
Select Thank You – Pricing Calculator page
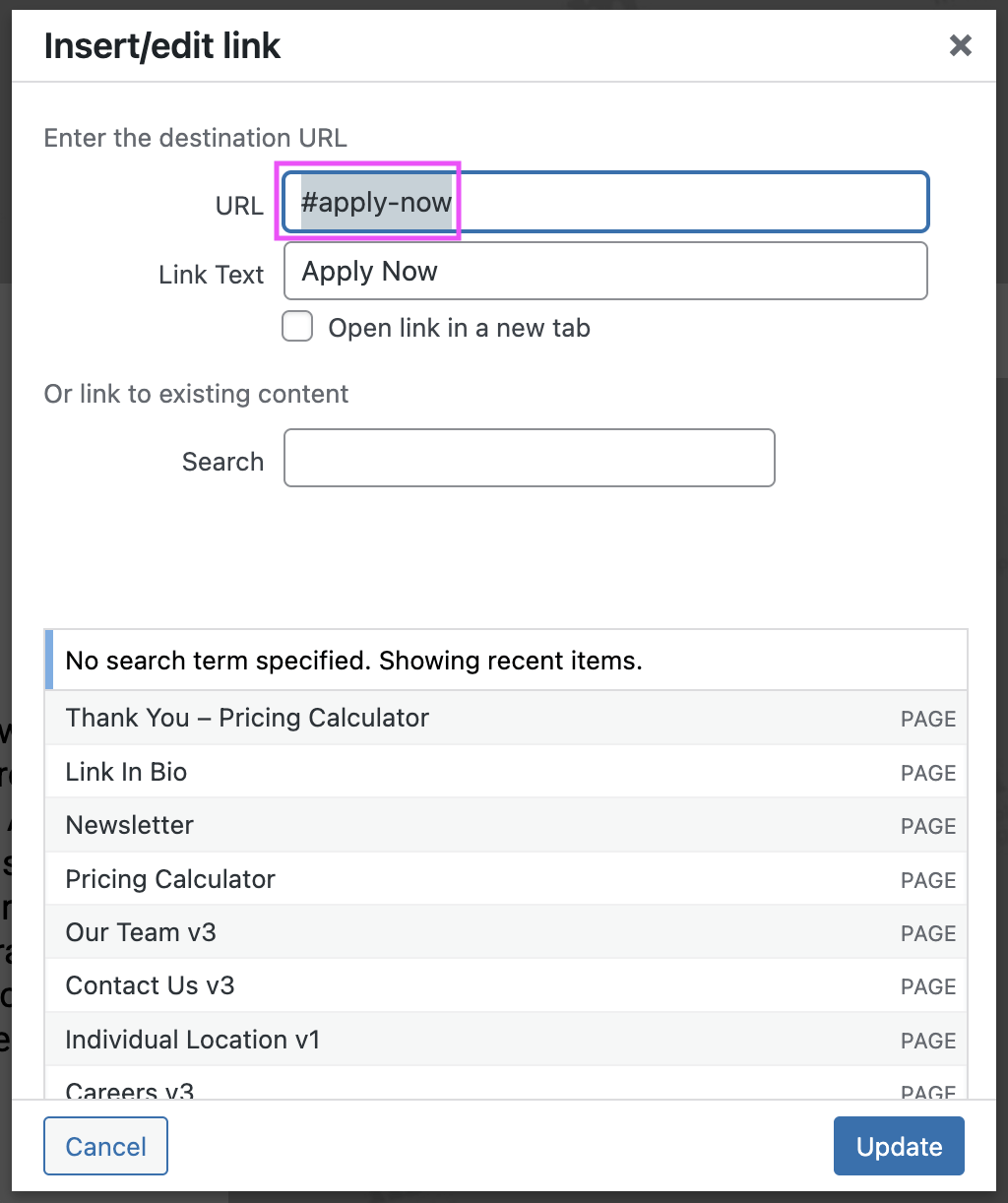coord(247,718)
